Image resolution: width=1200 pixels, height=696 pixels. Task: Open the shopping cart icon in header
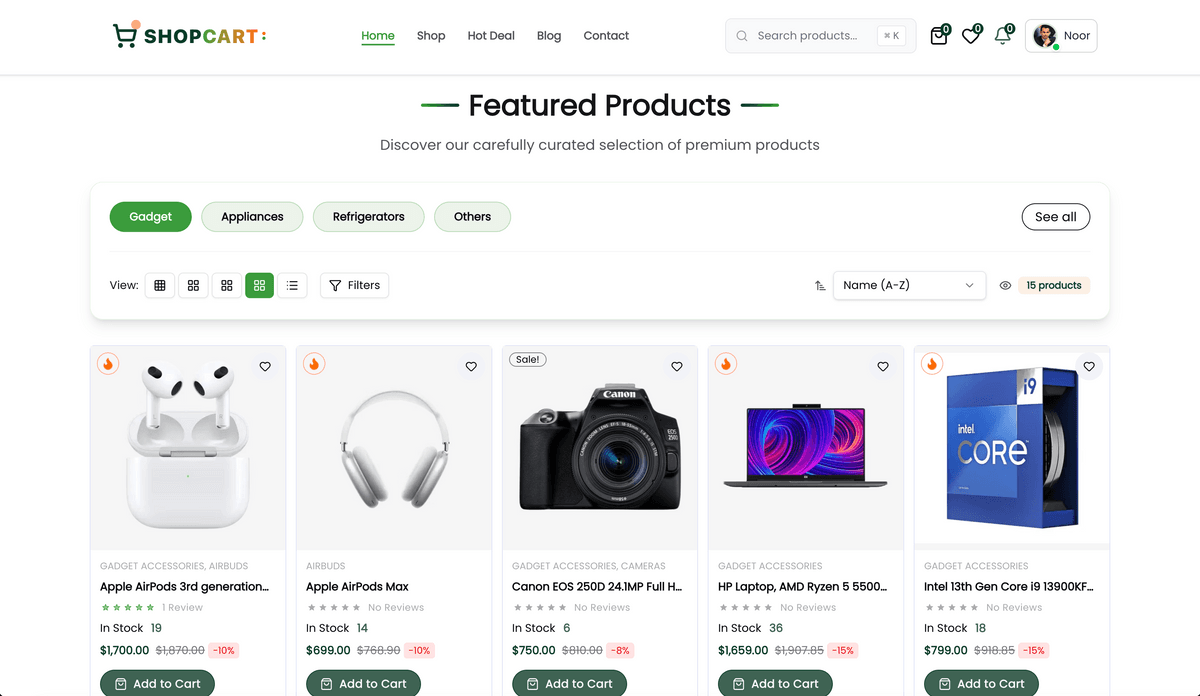click(x=938, y=36)
